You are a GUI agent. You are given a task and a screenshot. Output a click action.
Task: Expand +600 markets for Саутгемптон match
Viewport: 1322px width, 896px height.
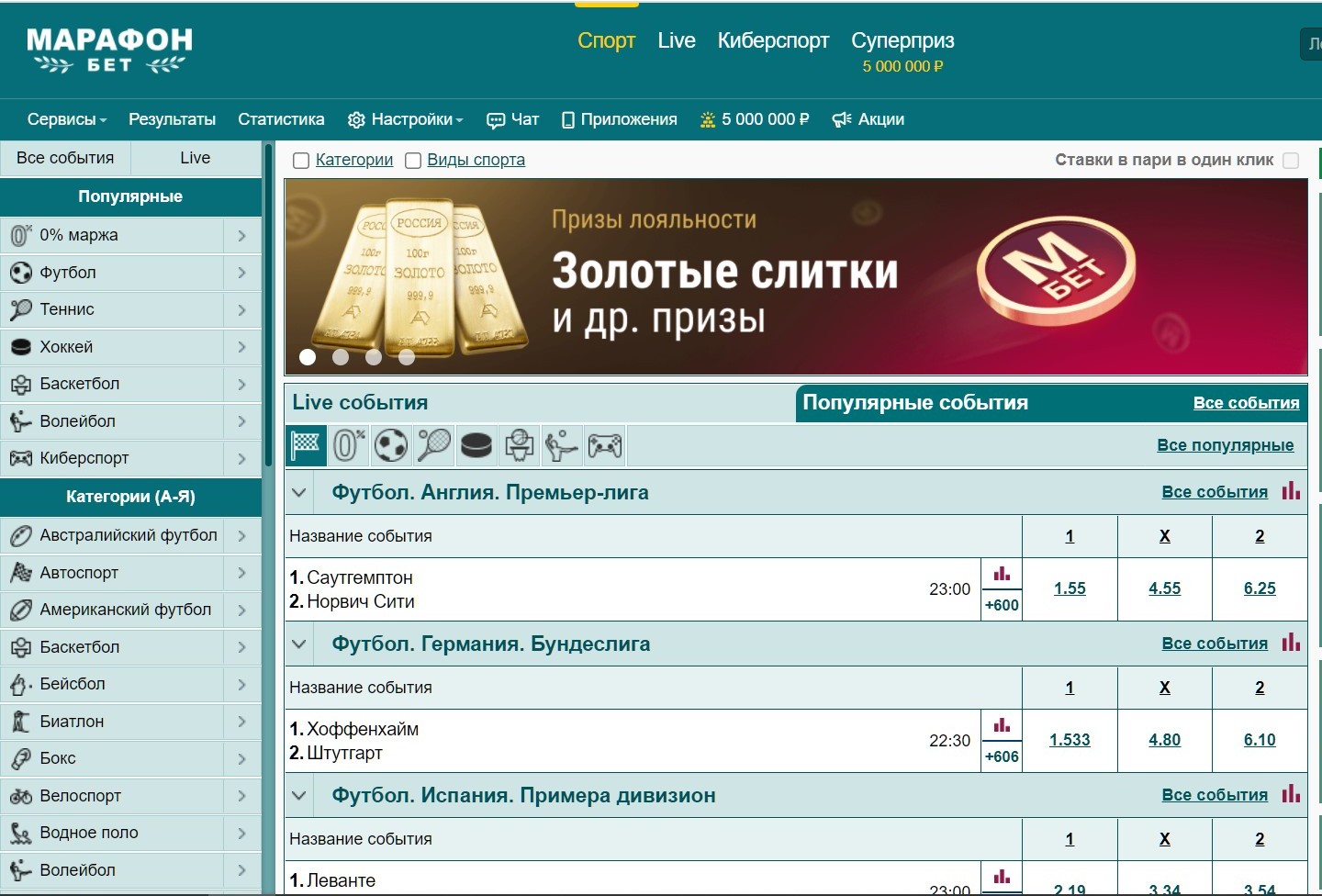(x=1002, y=605)
